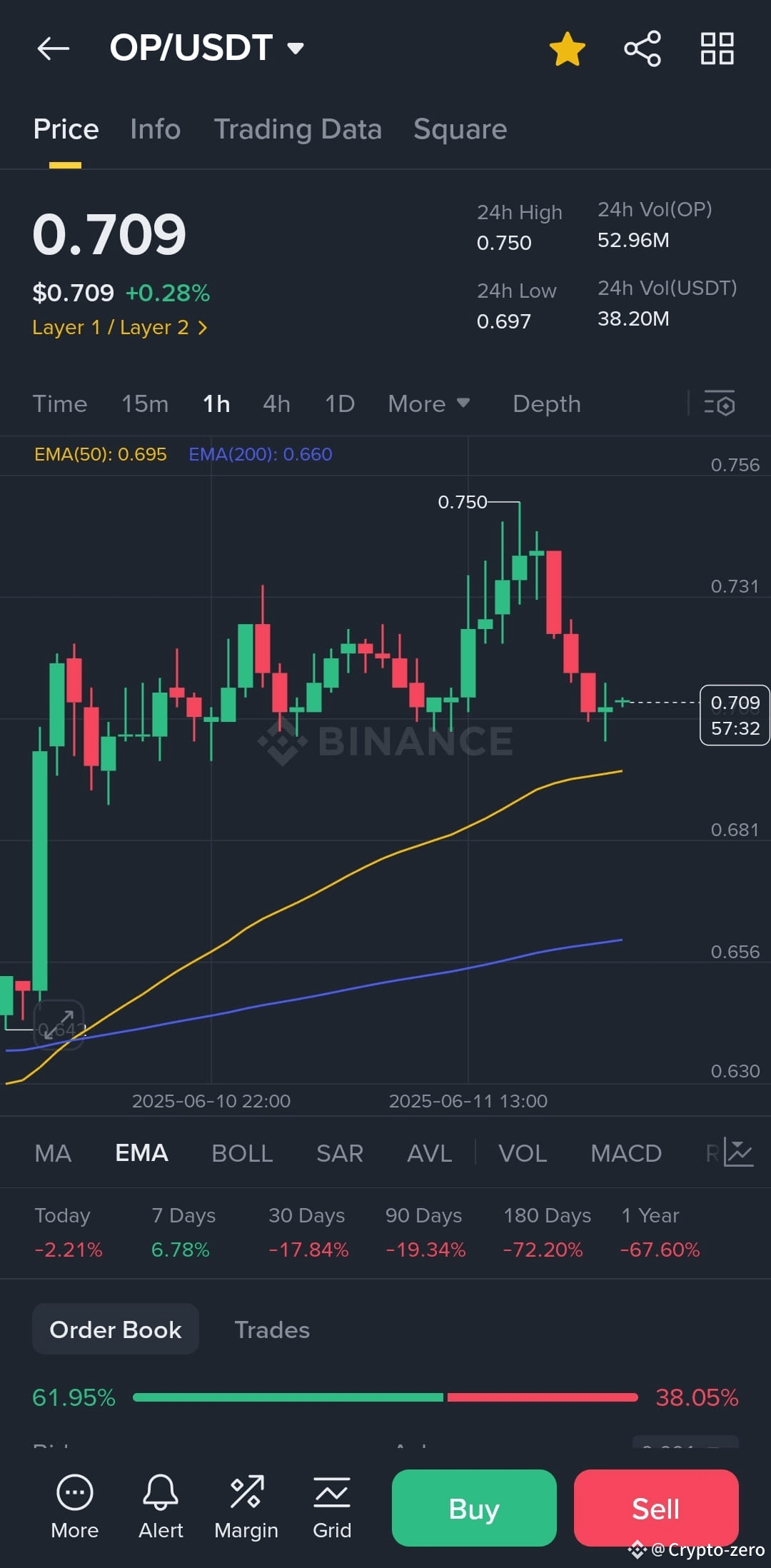Tap the Today -2.21% performance value

tap(69, 1250)
